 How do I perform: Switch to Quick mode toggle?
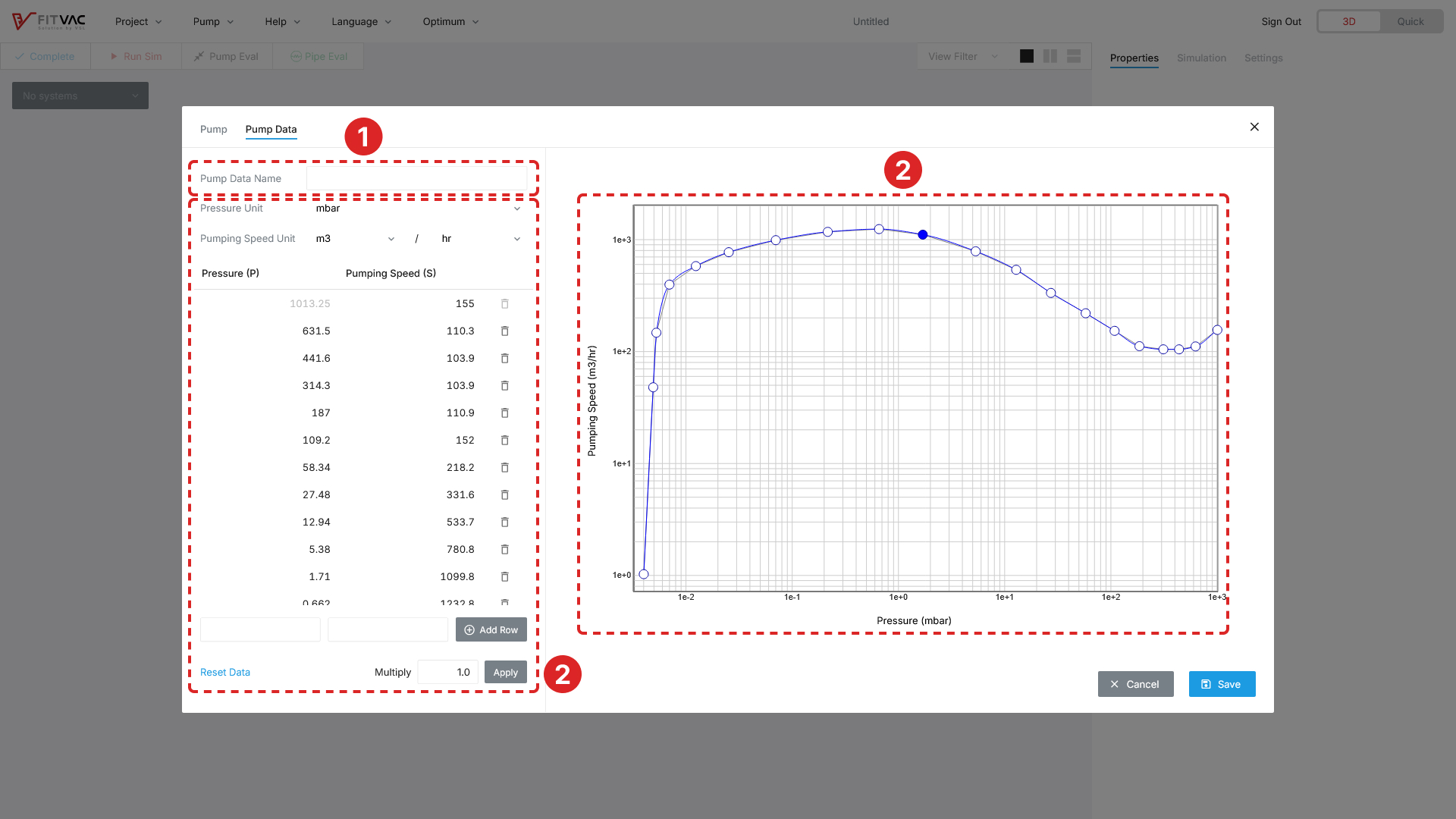[1410, 21]
